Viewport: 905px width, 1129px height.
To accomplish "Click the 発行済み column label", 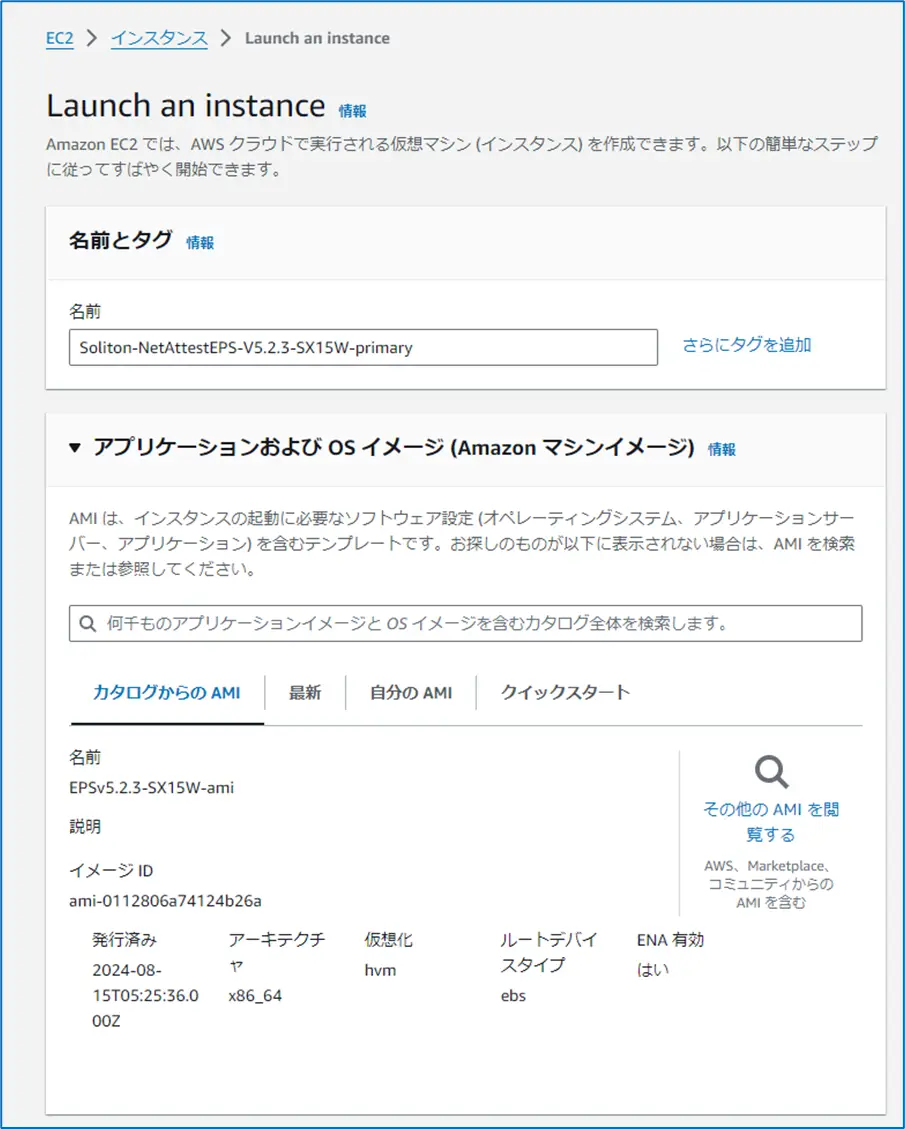I will pos(125,940).
